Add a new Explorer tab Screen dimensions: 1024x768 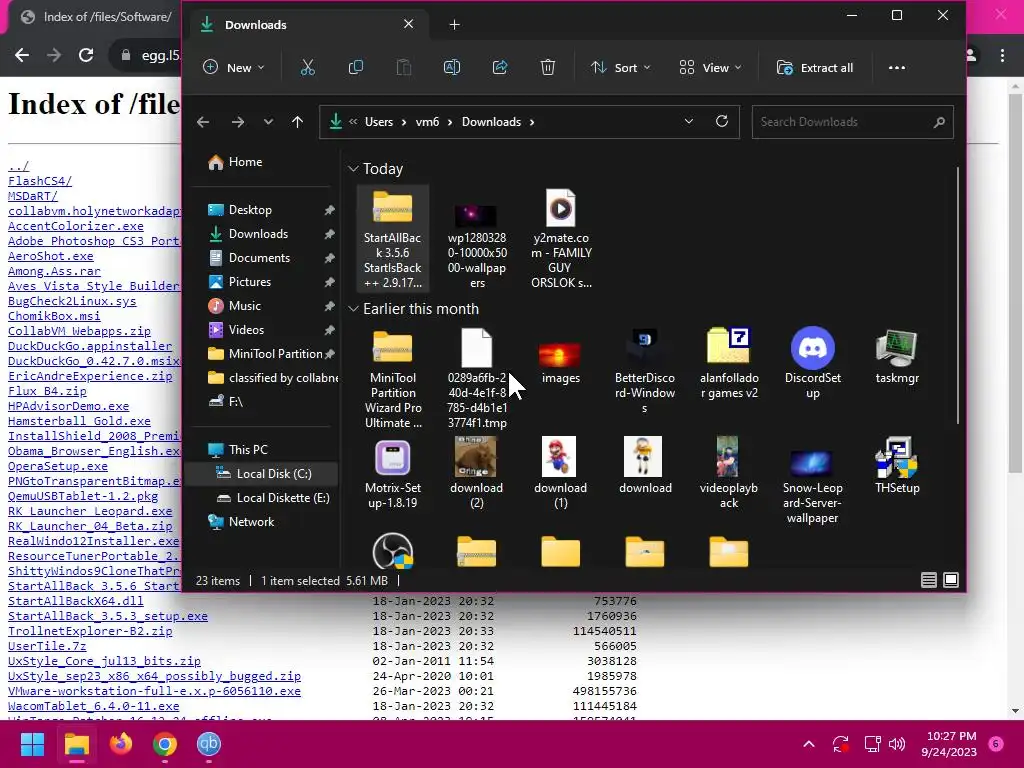point(455,25)
